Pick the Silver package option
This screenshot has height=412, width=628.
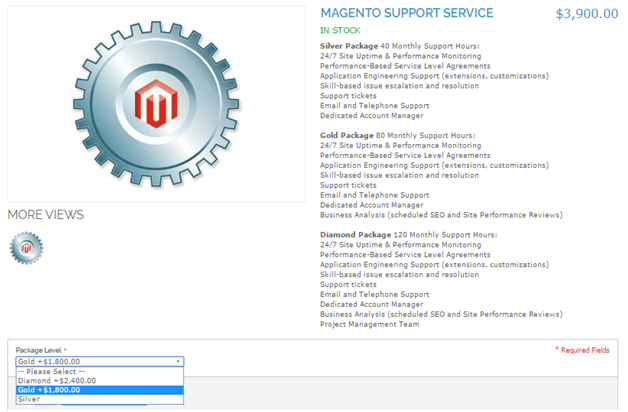[x=100, y=399]
